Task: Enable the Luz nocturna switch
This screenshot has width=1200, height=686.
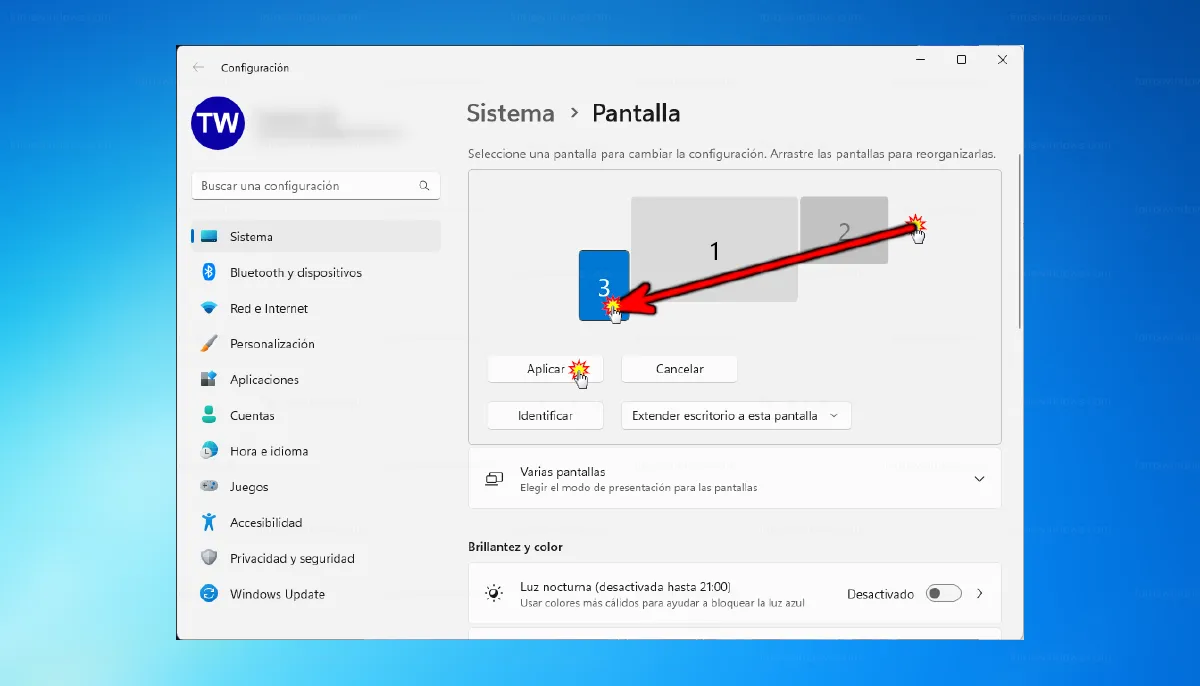Action: coord(941,593)
